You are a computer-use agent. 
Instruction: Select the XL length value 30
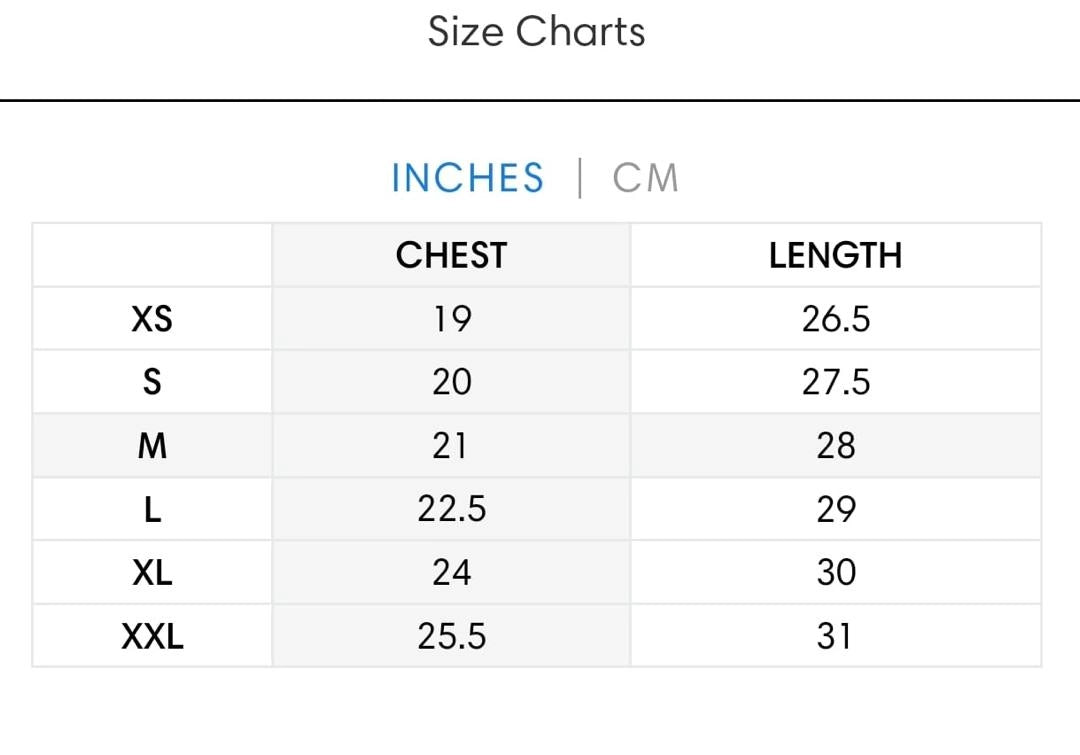coord(835,573)
